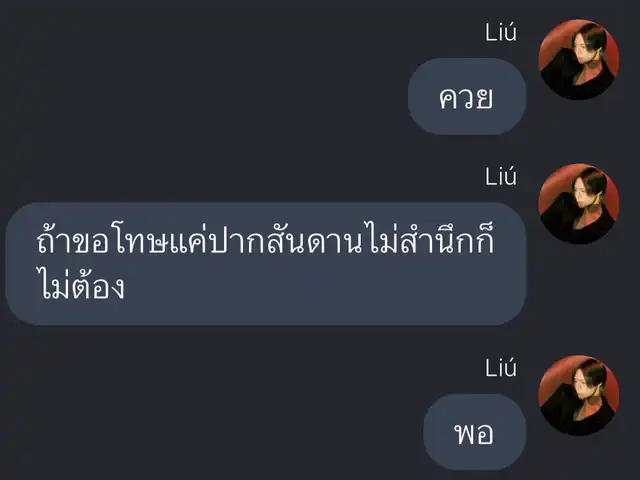Click empty chat background left of "ควย" bubble
The image size is (640, 480).
pyautogui.click(x=204, y=96)
